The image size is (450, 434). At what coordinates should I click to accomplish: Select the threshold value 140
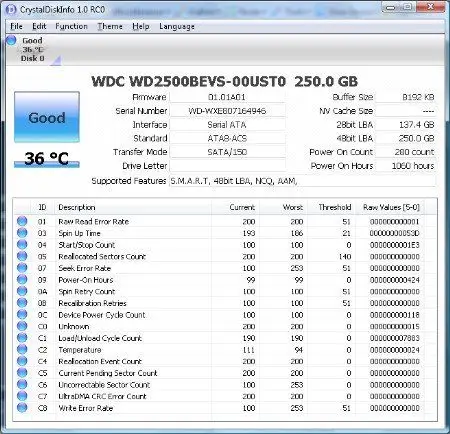(345, 256)
